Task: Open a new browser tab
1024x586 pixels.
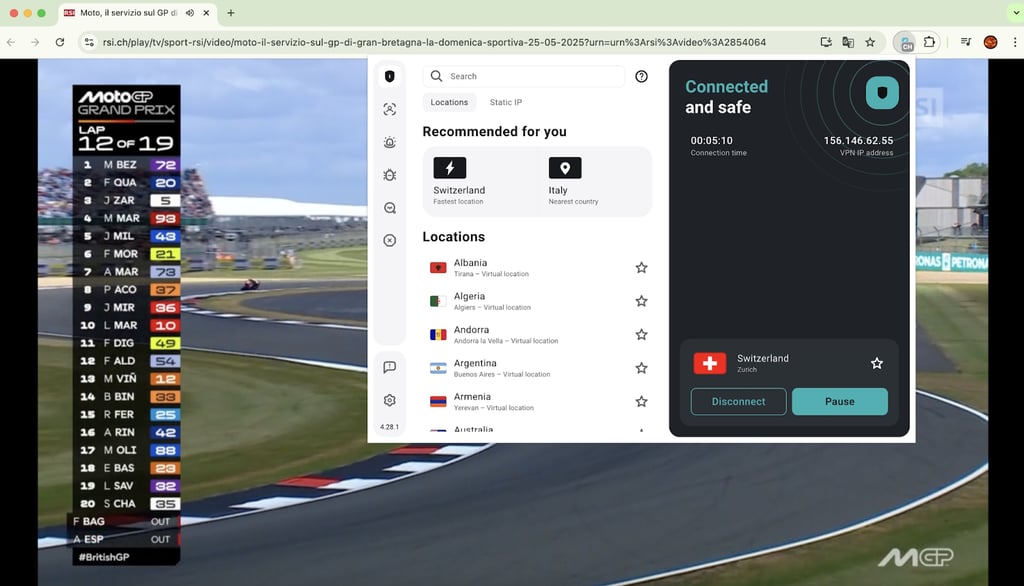Action: pos(231,13)
